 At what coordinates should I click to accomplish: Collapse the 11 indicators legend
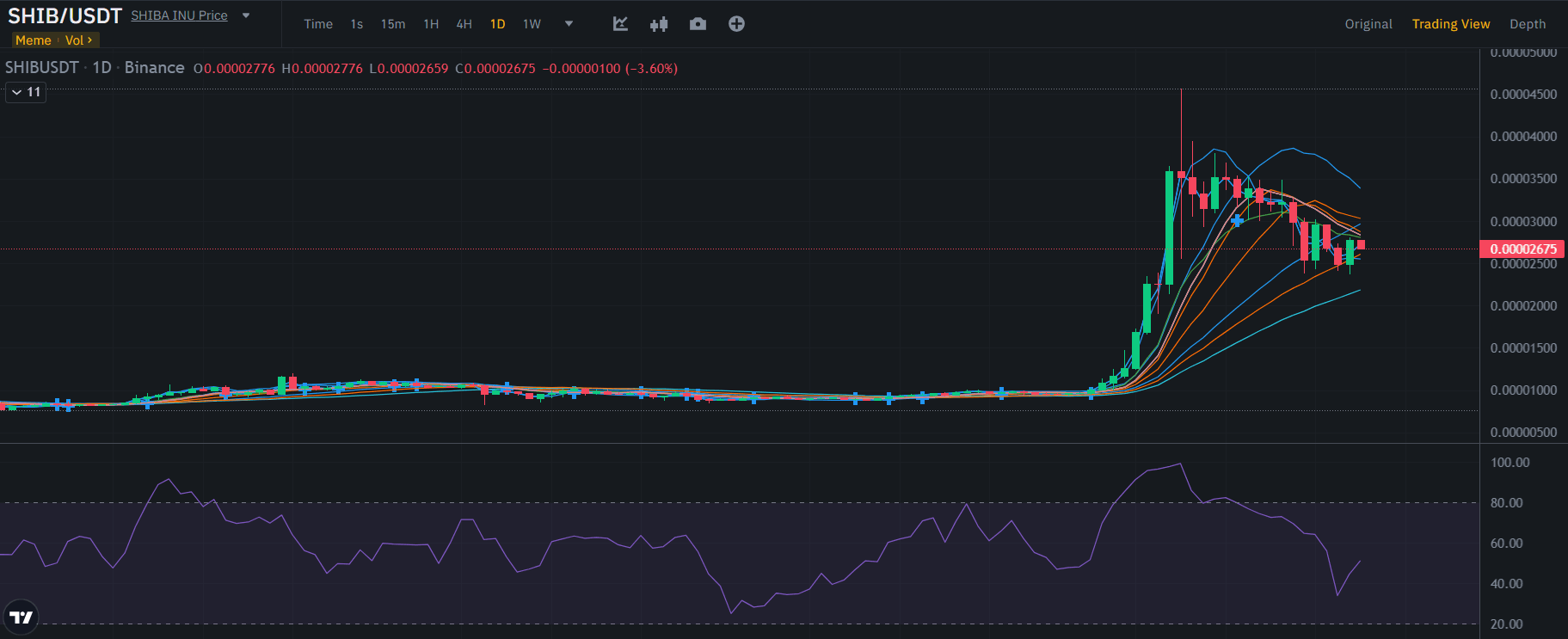(x=26, y=92)
